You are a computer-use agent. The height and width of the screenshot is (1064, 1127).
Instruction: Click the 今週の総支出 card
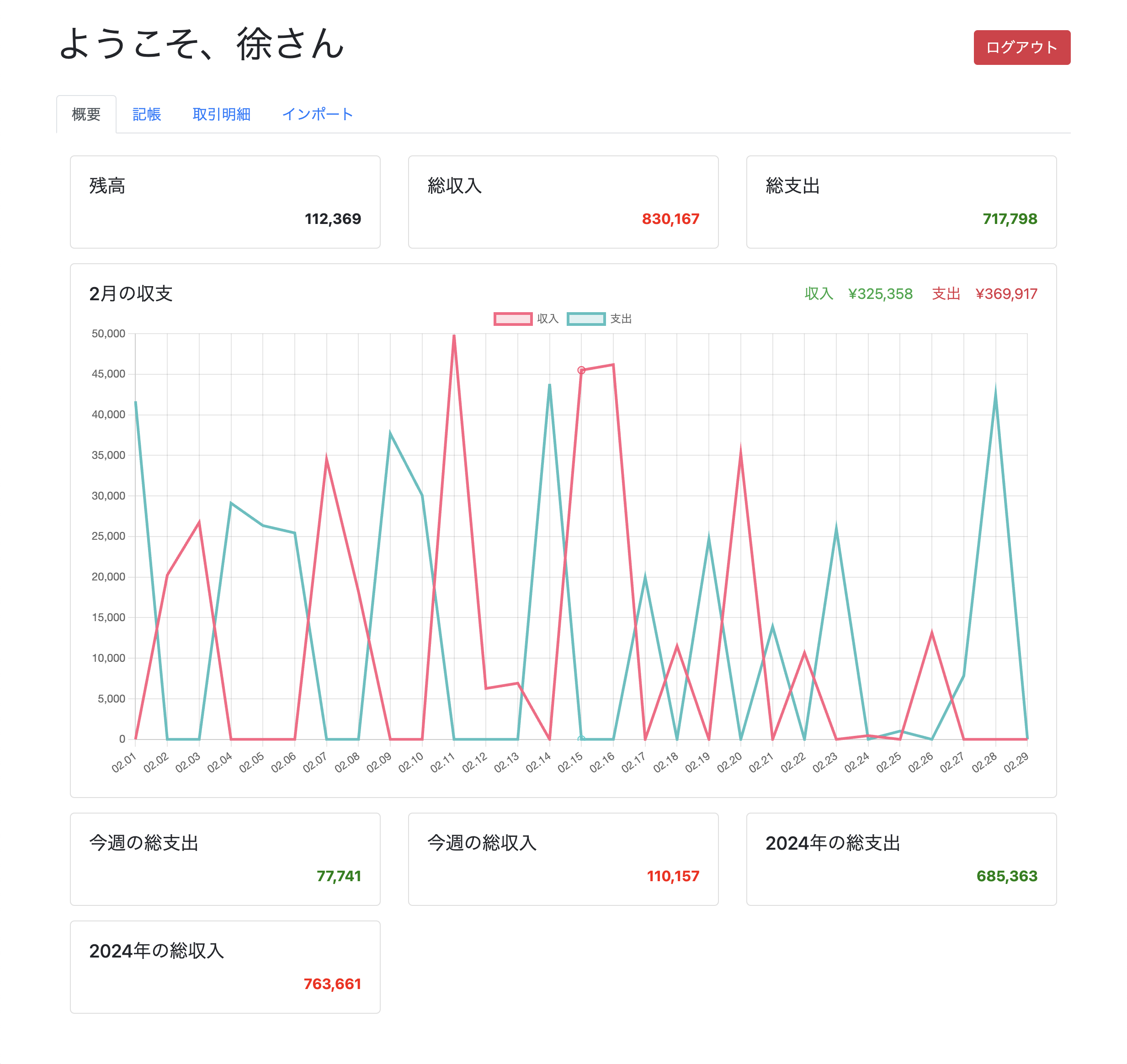(x=225, y=859)
